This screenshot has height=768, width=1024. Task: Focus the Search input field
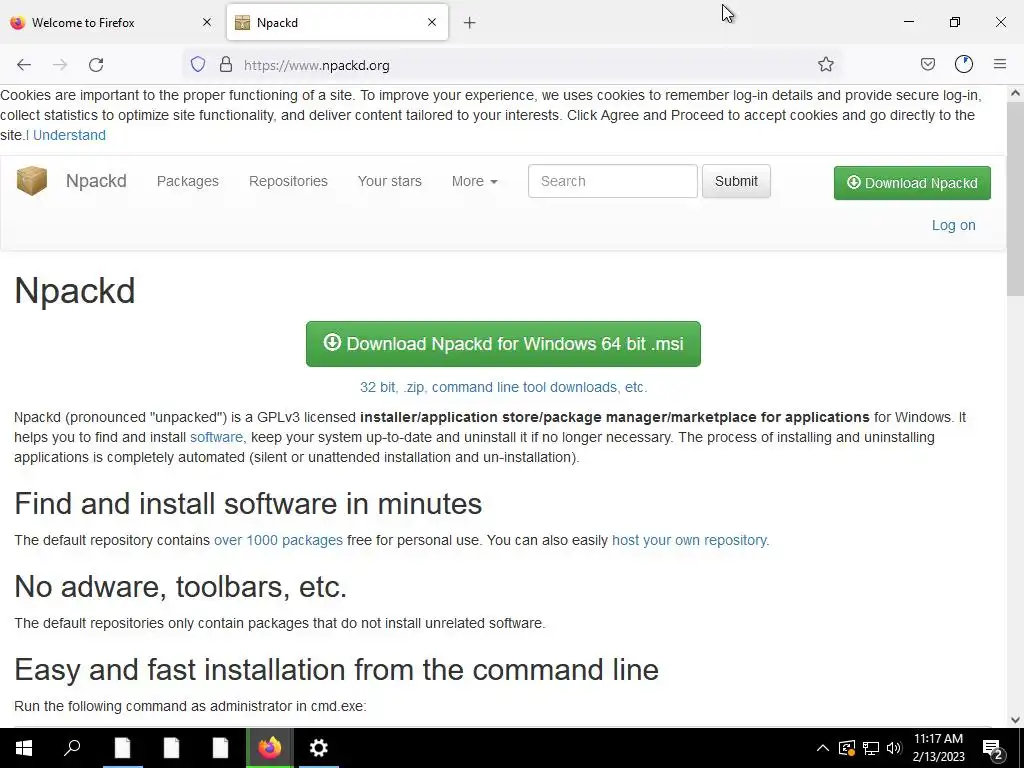[613, 181]
